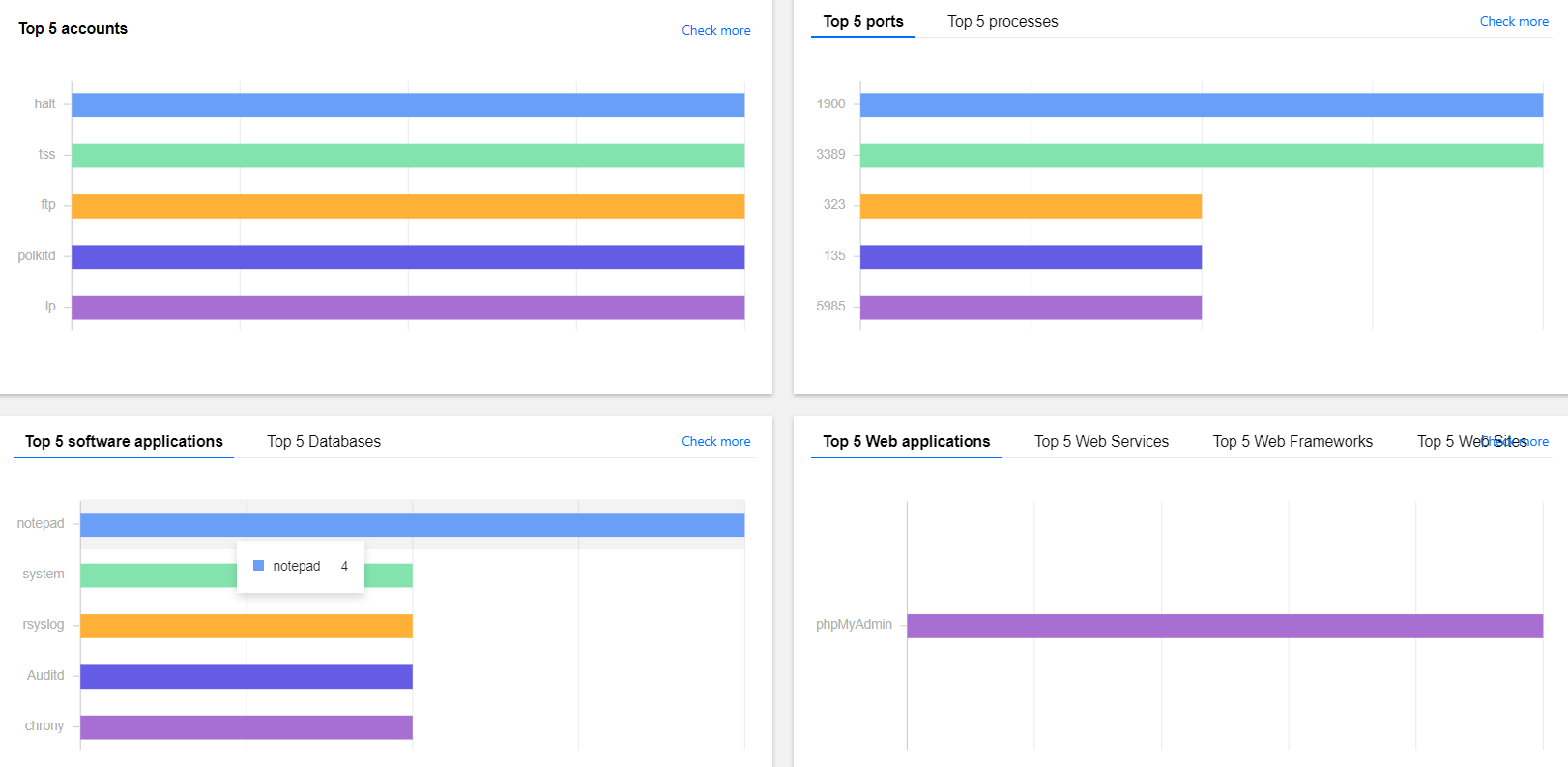Click Check more in the ports panel

tap(1513, 22)
